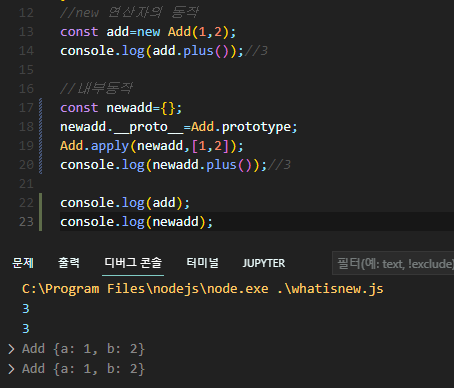The image size is (454, 388).
Task: Click the '//new 연산자의 동작' comment line
Action: tap(129, 13)
